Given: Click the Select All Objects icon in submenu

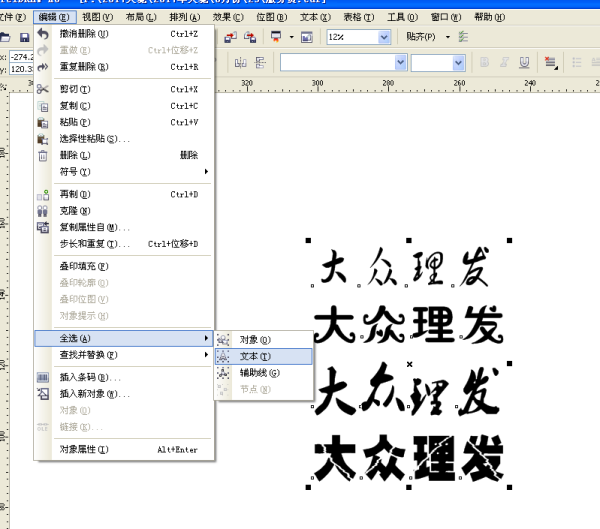Looking at the screenshot, I should coord(223,340).
